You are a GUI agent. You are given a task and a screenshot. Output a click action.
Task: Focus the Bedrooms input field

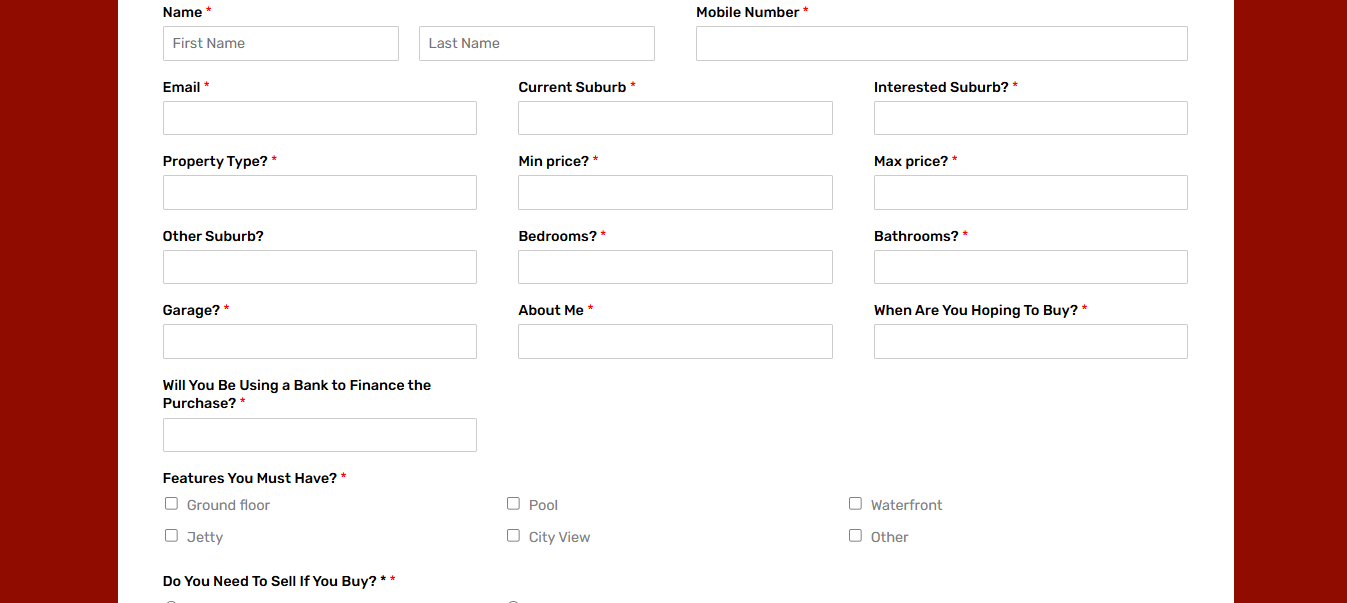[x=675, y=266]
